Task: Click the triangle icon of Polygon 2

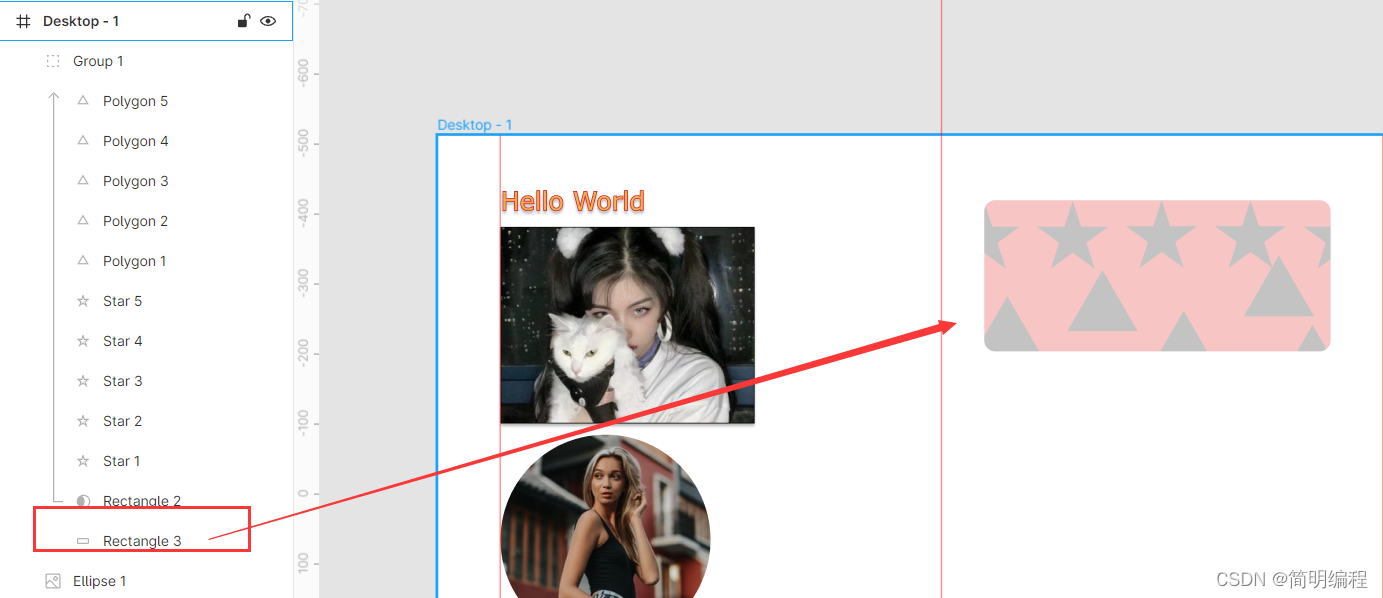Action: [83, 221]
